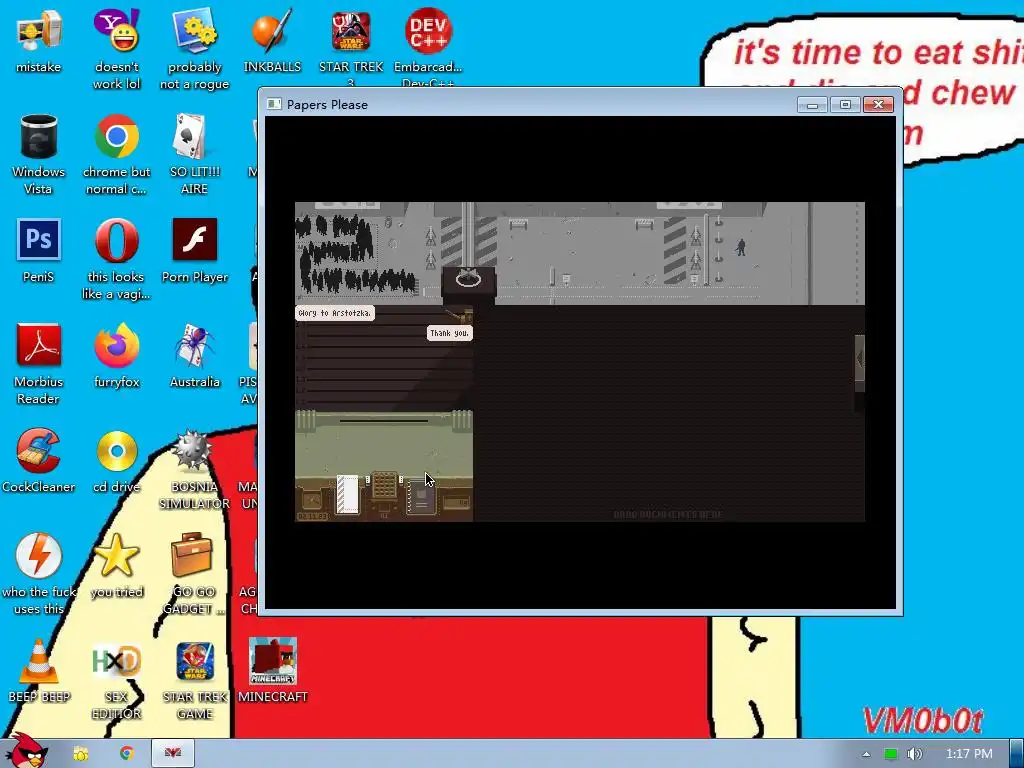Click the 'Glory to Arstotzka.' speech bubble
The height and width of the screenshot is (768, 1024).
point(335,313)
